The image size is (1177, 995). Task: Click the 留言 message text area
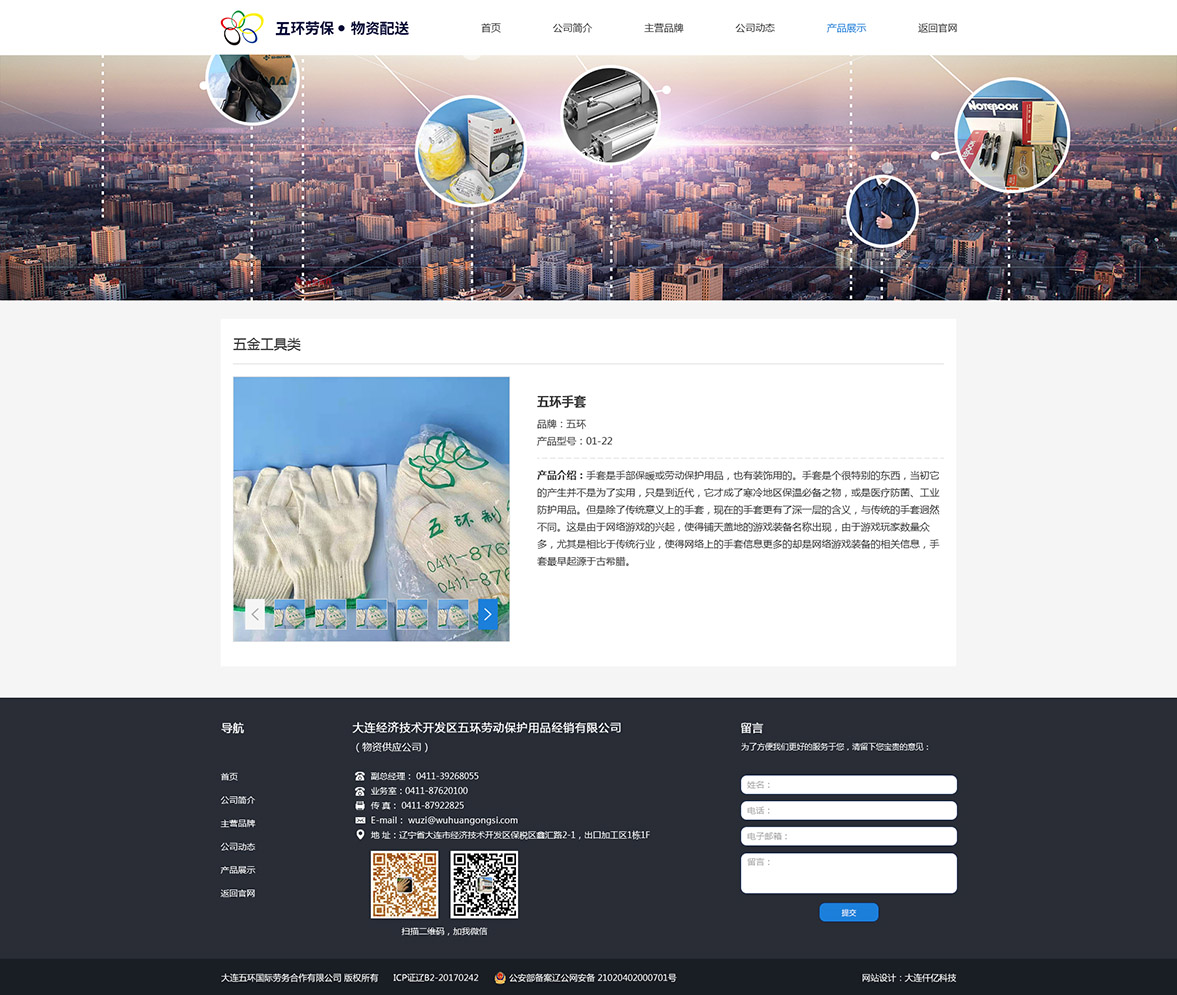[x=848, y=873]
